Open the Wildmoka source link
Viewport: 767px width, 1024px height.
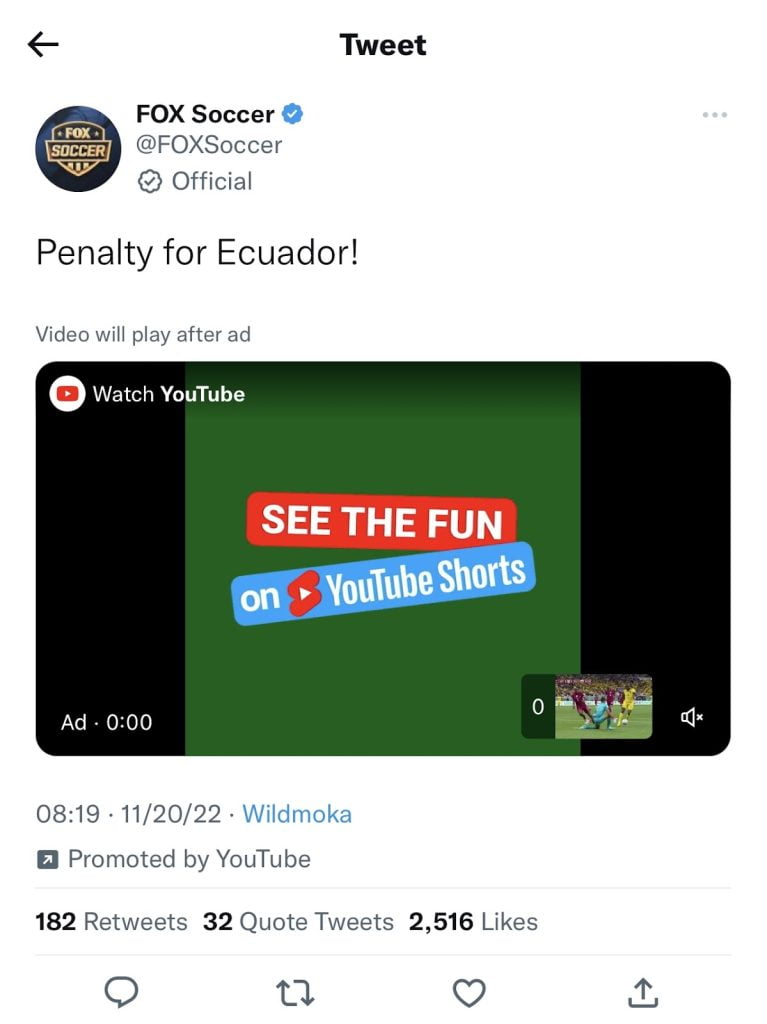coord(297,814)
